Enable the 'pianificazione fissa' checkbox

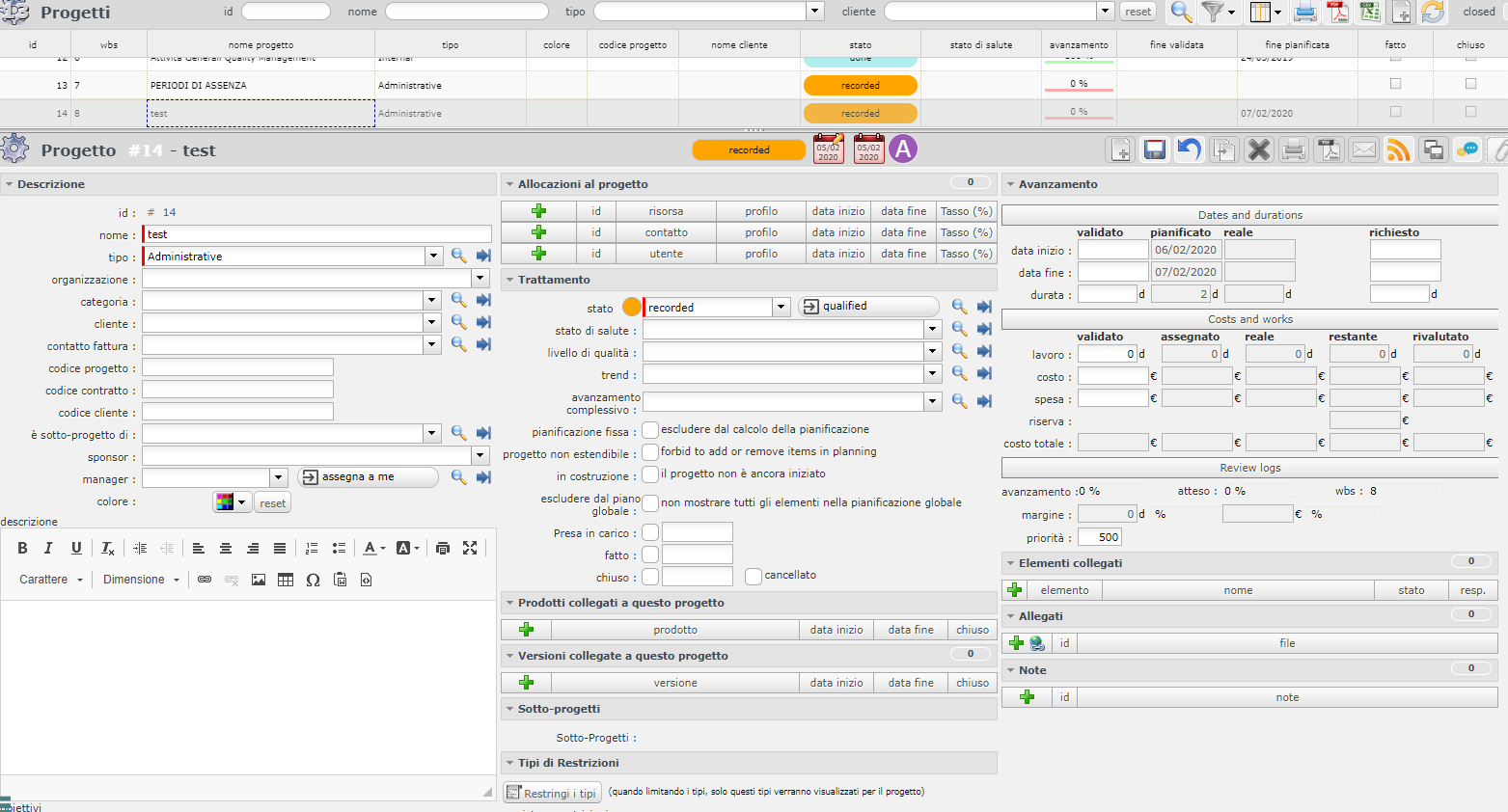650,430
